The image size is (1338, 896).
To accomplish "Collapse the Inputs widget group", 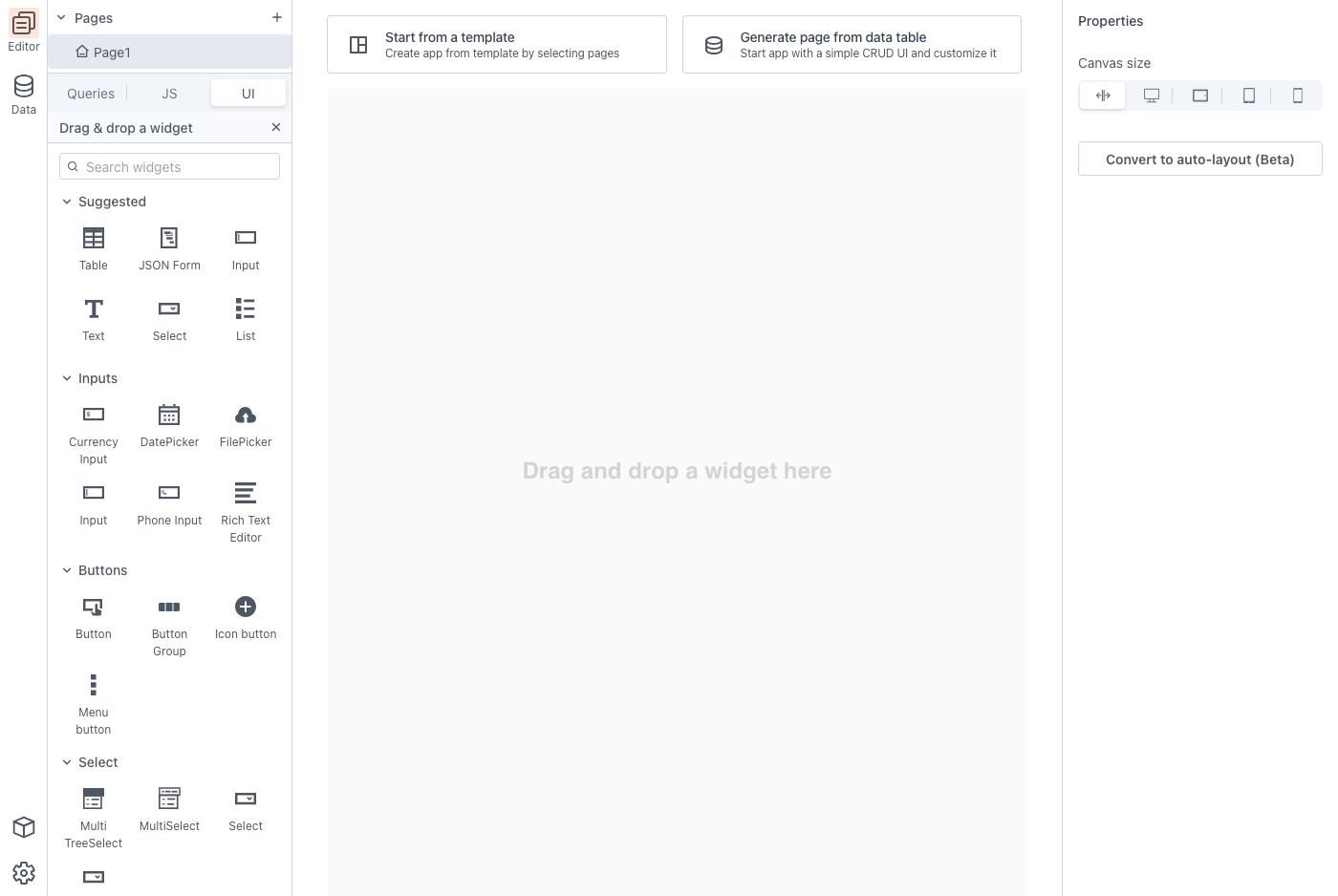I will pyautogui.click(x=67, y=378).
